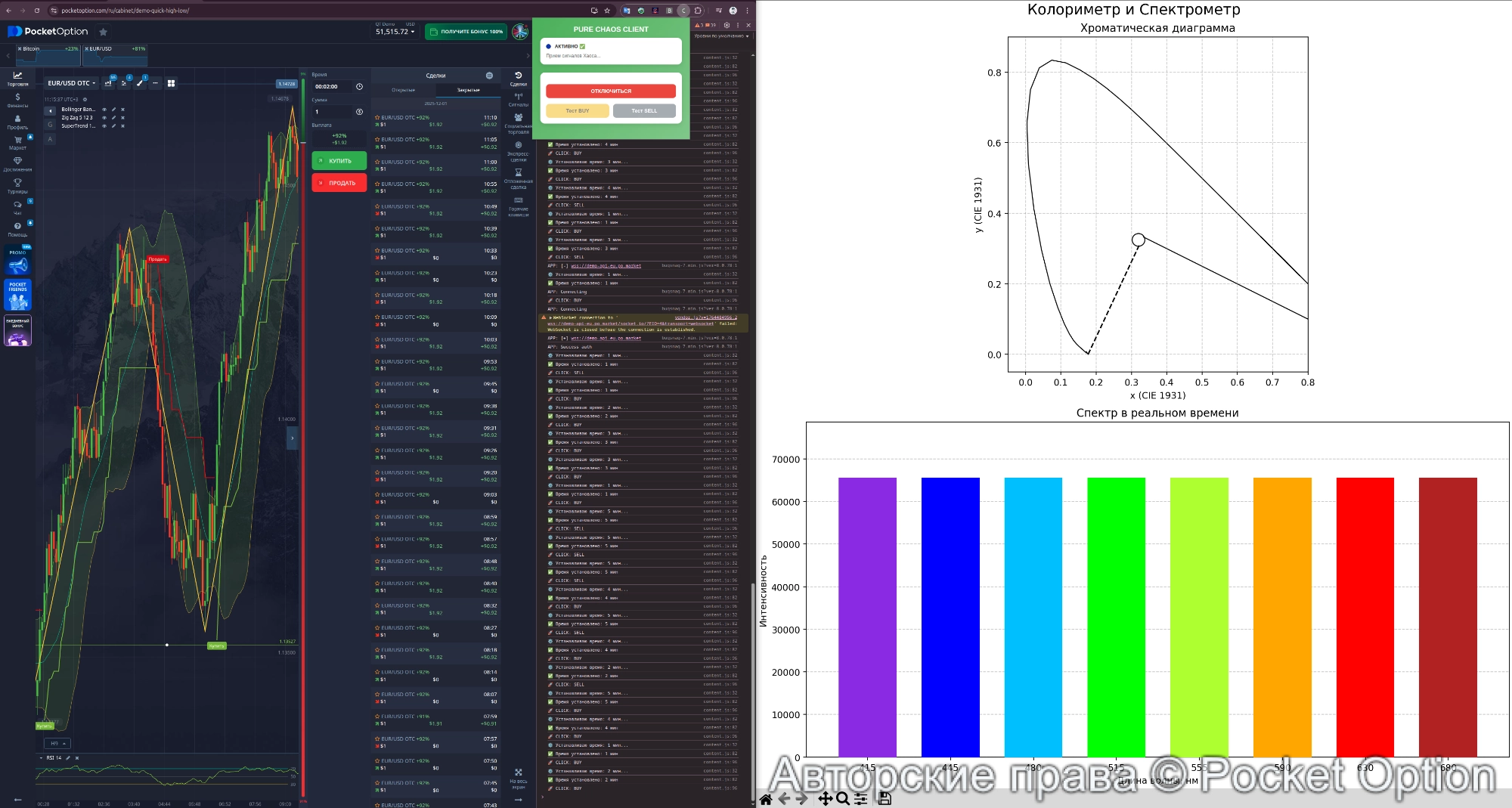1512x808 pixels.
Task: Click the Сумма amount input field
Action: pos(333,112)
